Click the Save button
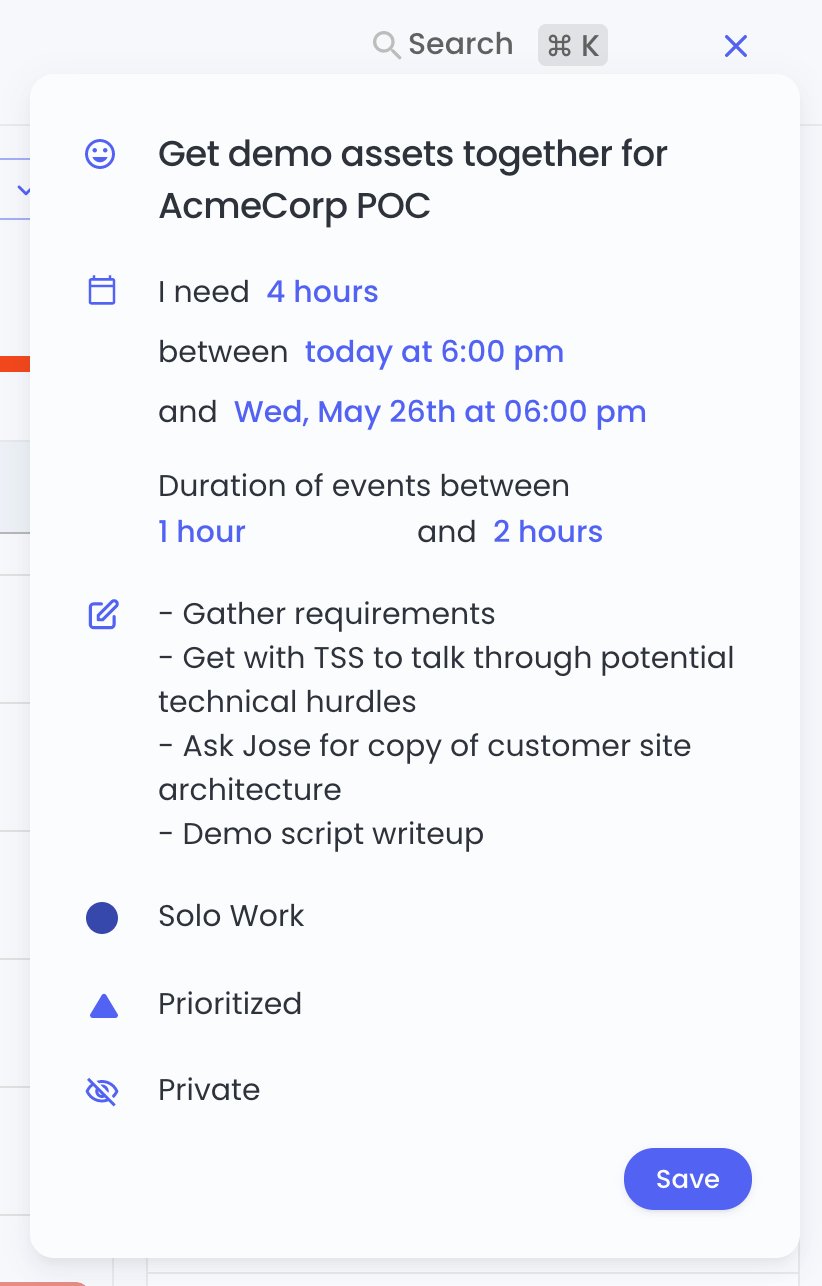 [x=688, y=1179]
